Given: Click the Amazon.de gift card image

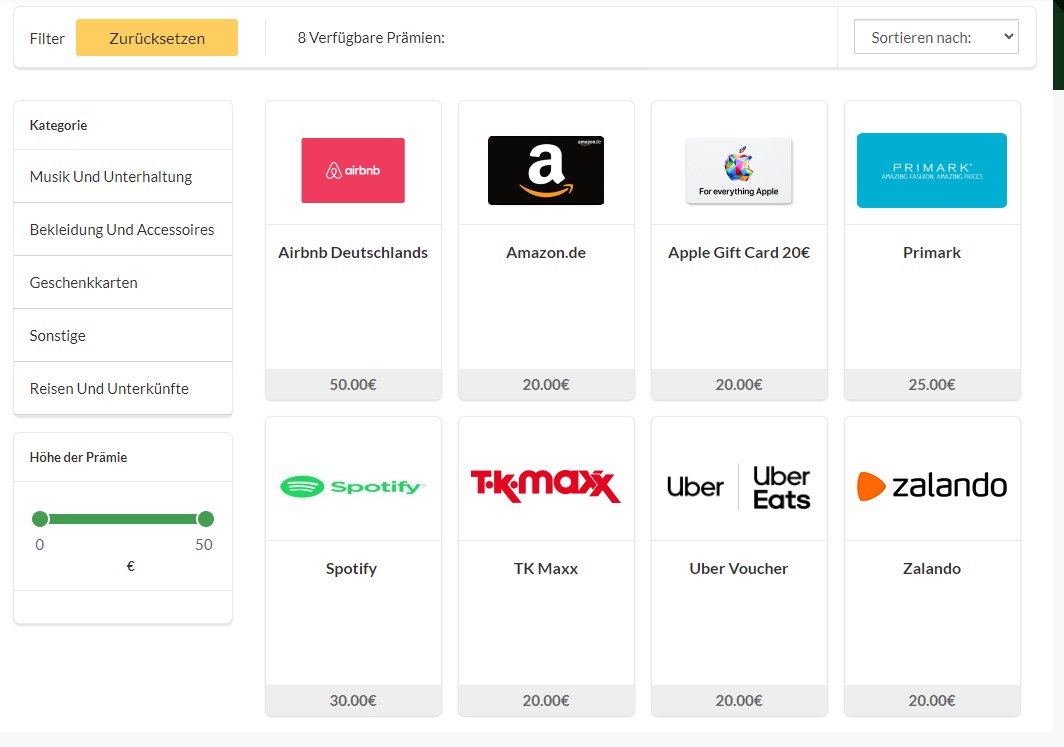Looking at the screenshot, I should click(546, 170).
